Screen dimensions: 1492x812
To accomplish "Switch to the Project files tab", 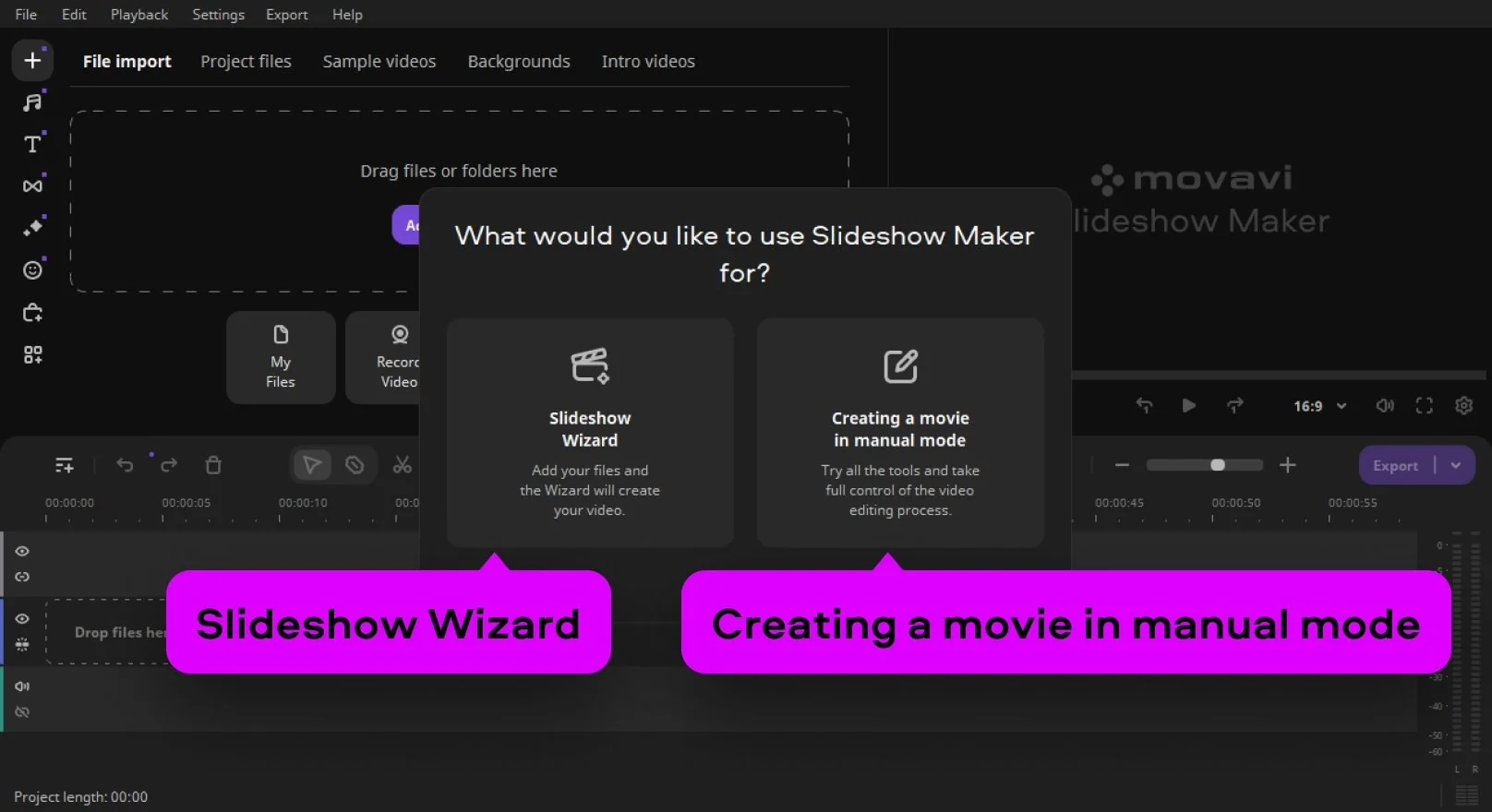I will (246, 62).
